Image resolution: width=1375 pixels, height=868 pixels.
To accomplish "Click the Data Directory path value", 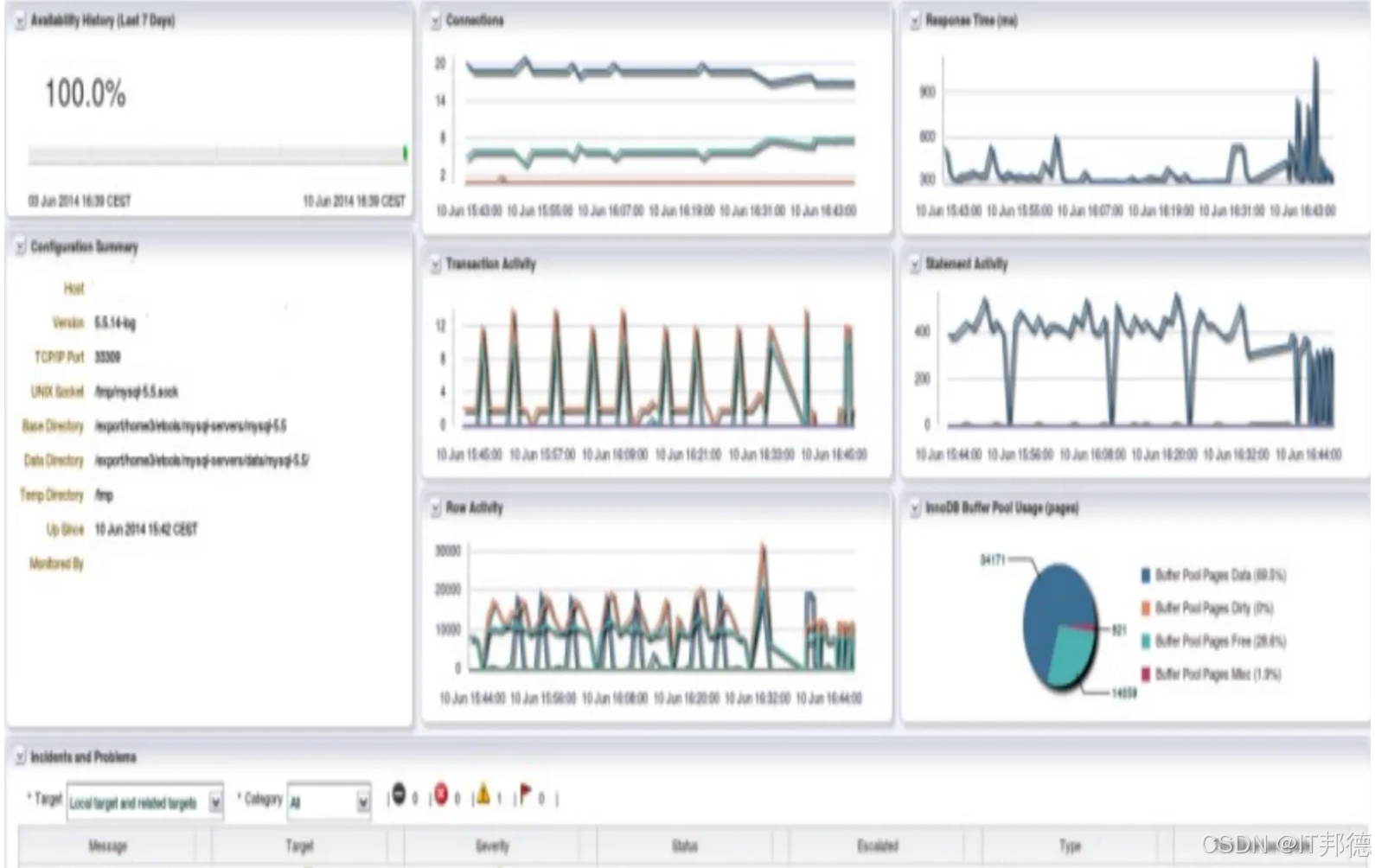I will (201, 461).
